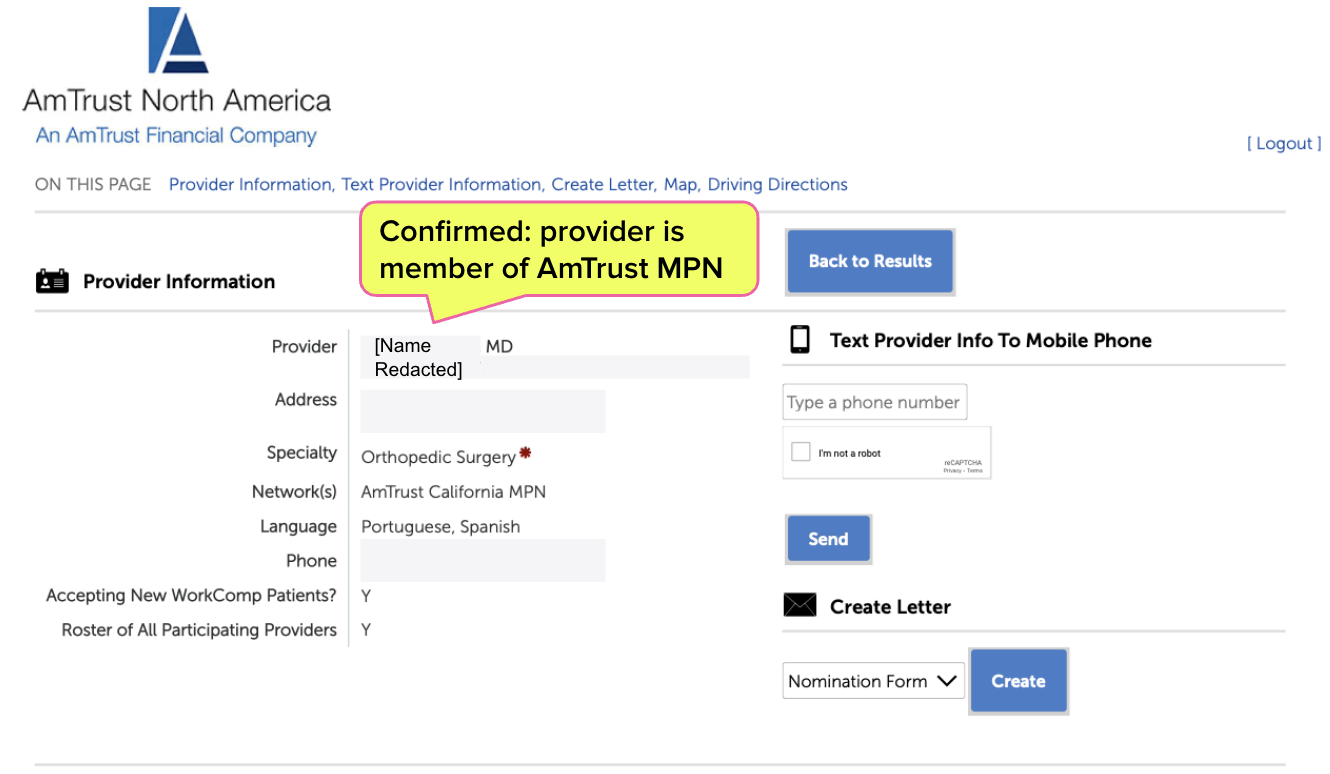Click the Back to Results button
This screenshot has height=774, width=1330.
(x=870, y=261)
